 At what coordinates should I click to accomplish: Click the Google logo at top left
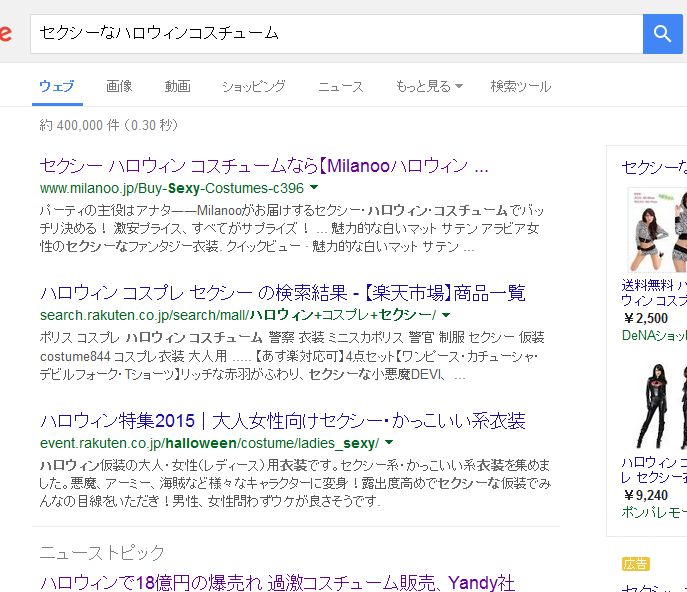tap(5, 34)
